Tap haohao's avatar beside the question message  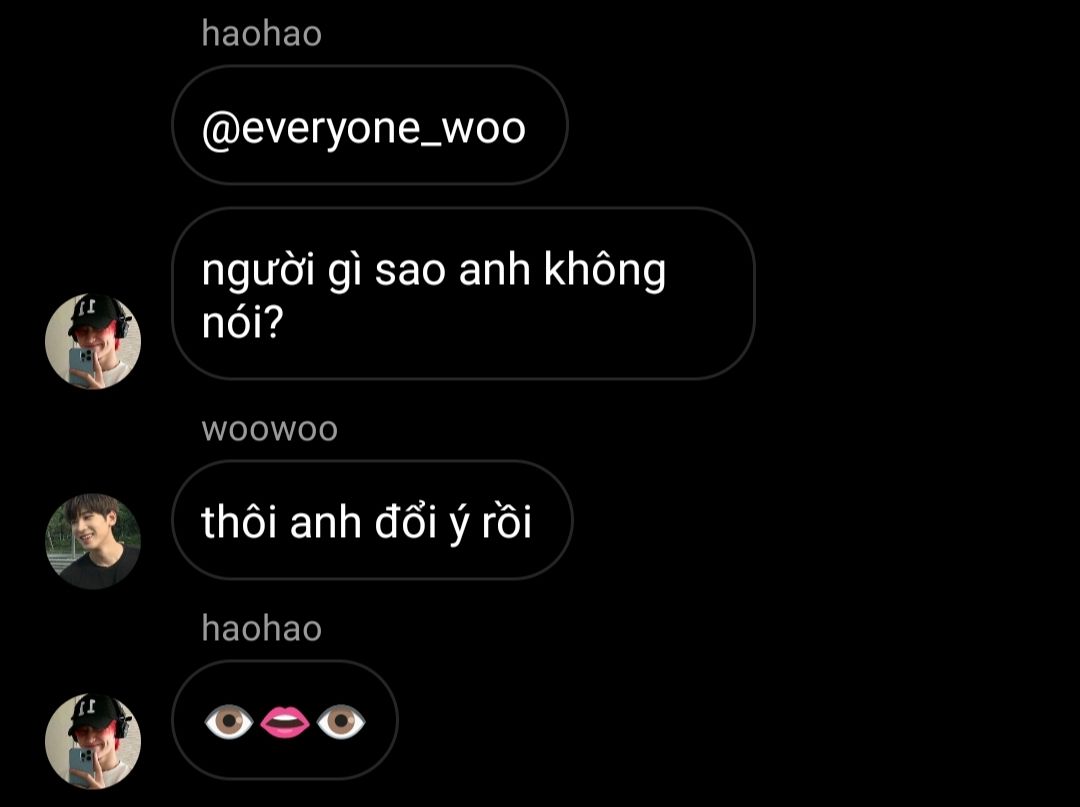point(93,342)
